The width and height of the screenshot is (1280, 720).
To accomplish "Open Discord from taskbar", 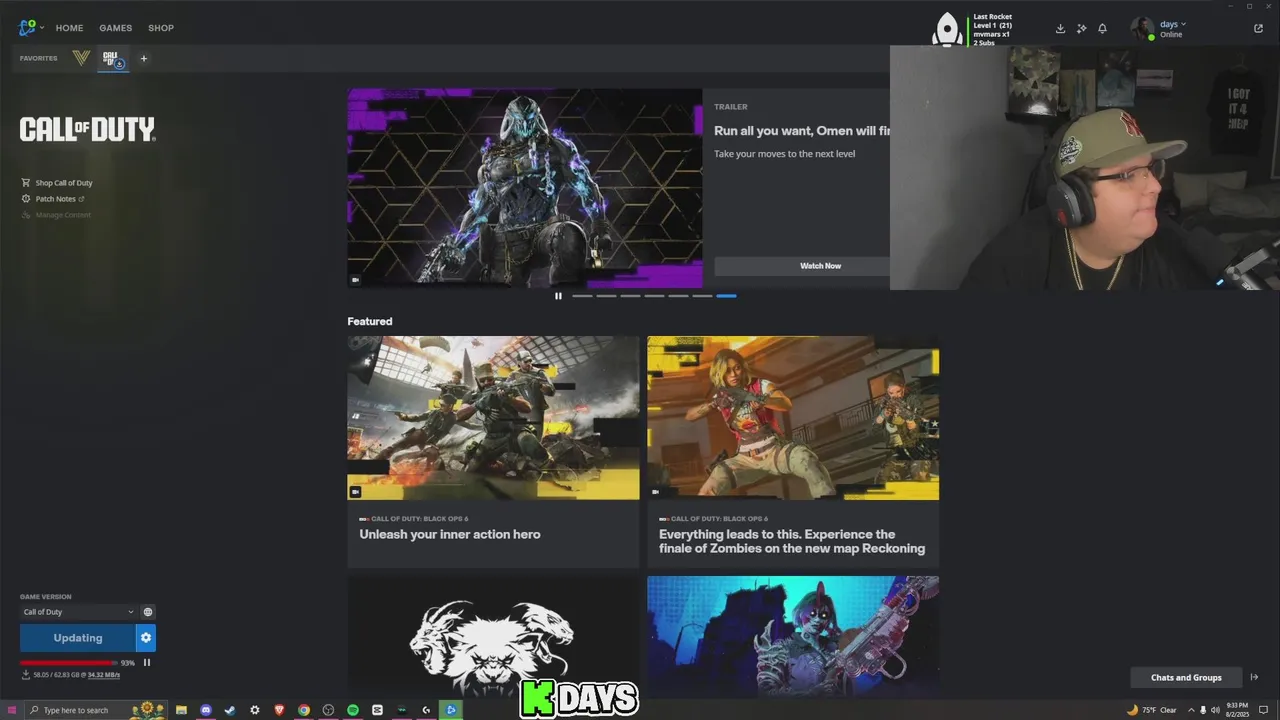I will coord(206,710).
